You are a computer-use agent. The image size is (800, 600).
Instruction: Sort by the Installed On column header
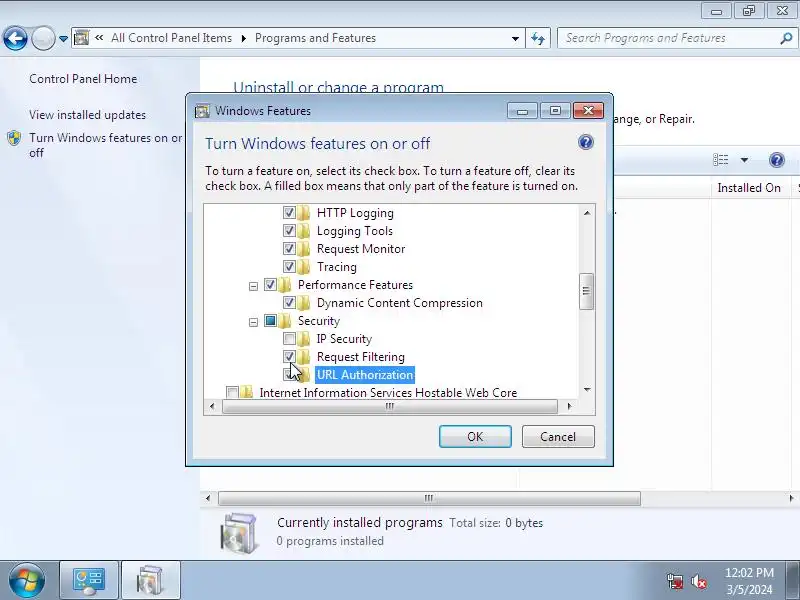(x=749, y=188)
